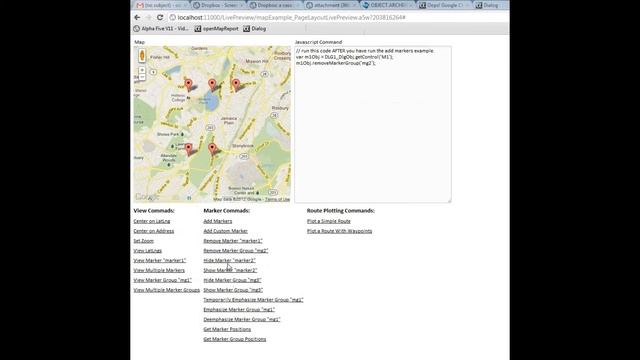Viewport: 640px width, 360px height.
Task: Switch to the OBJECT ARCHI tab
Action: pyautogui.click(x=386, y=5)
